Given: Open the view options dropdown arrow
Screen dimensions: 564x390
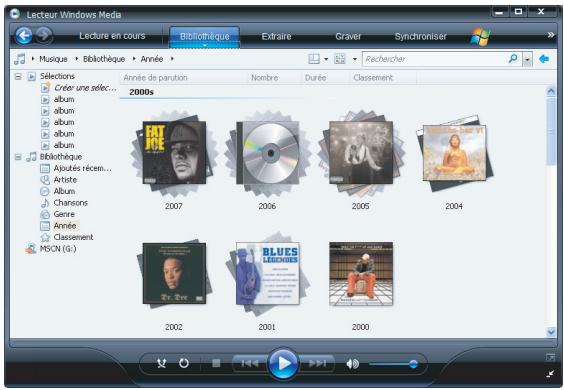Looking at the screenshot, I should 355,59.
